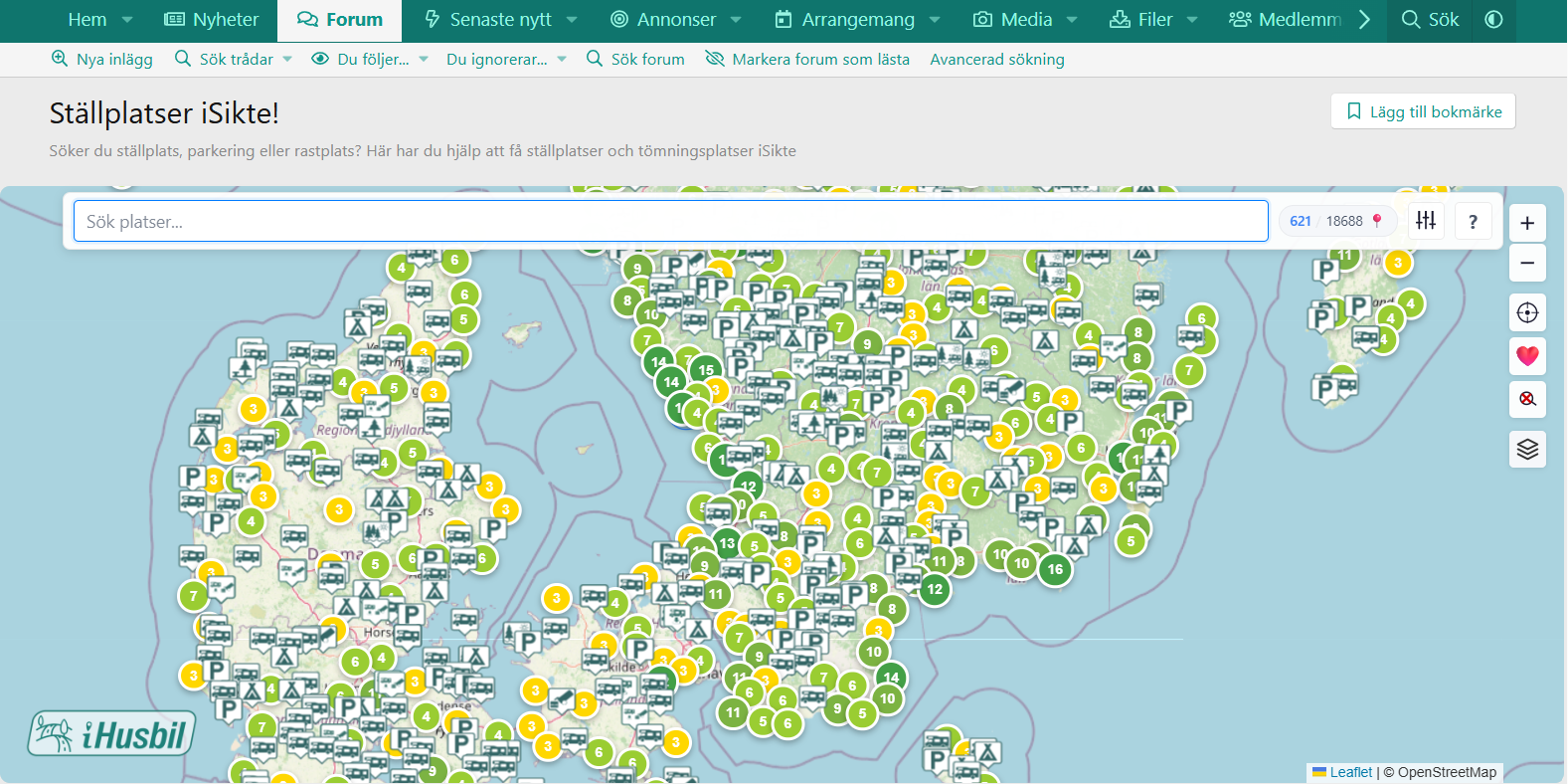Show favorites with the heart icon

point(1527,355)
